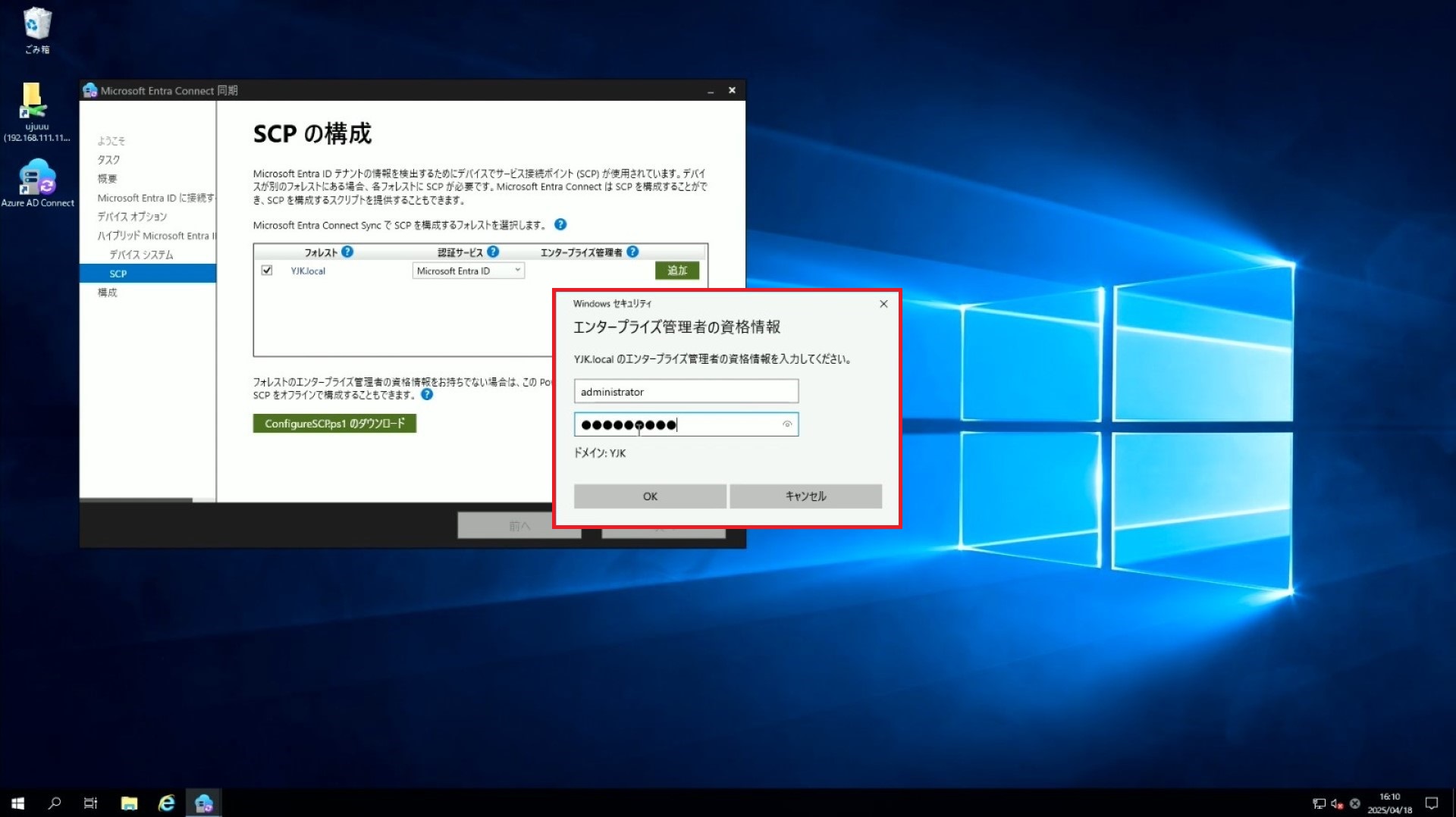Select Microsoft Entra Connect taskbar button
1456x817 pixels.
(203, 803)
